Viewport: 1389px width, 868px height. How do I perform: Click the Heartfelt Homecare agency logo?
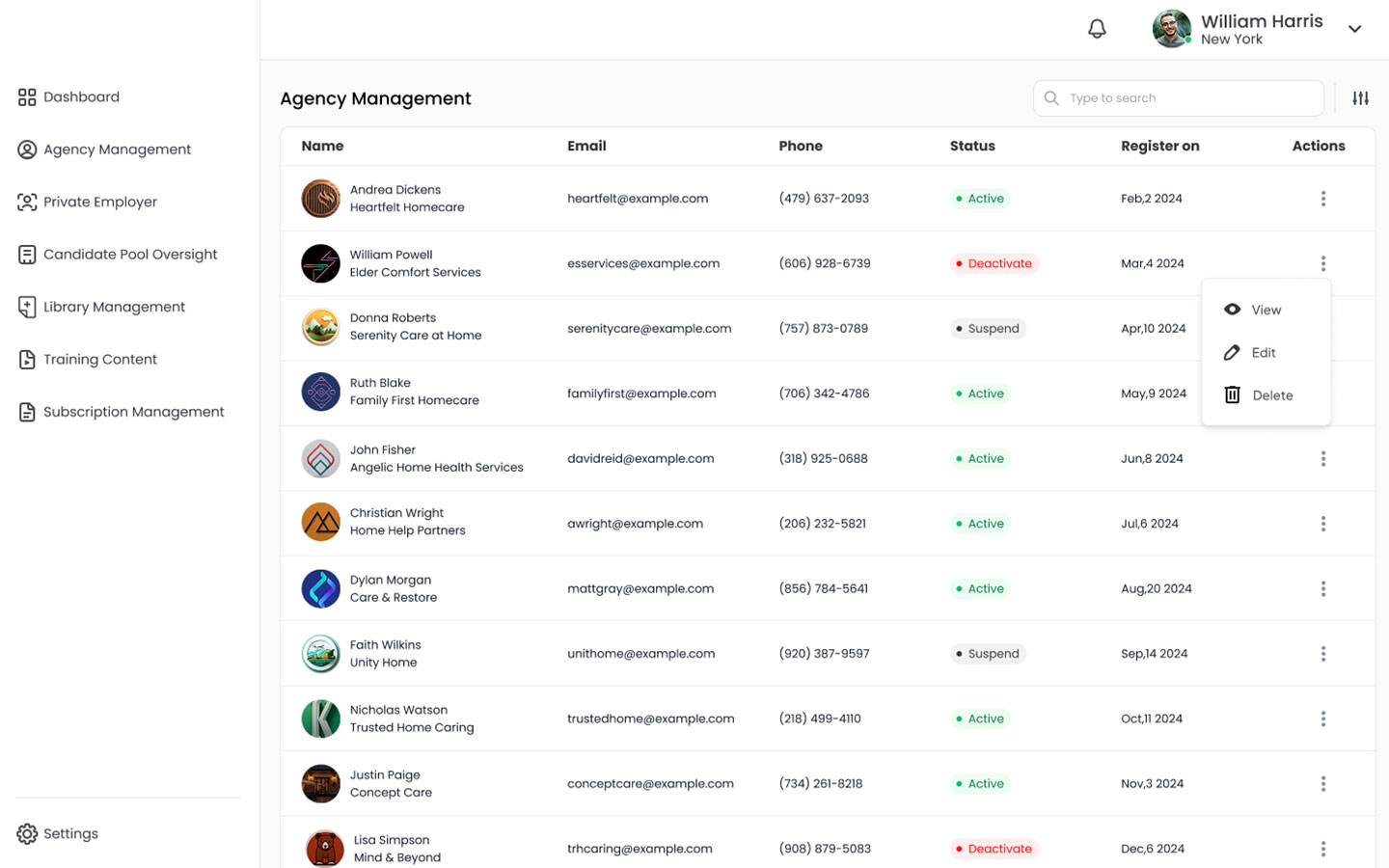tap(320, 199)
